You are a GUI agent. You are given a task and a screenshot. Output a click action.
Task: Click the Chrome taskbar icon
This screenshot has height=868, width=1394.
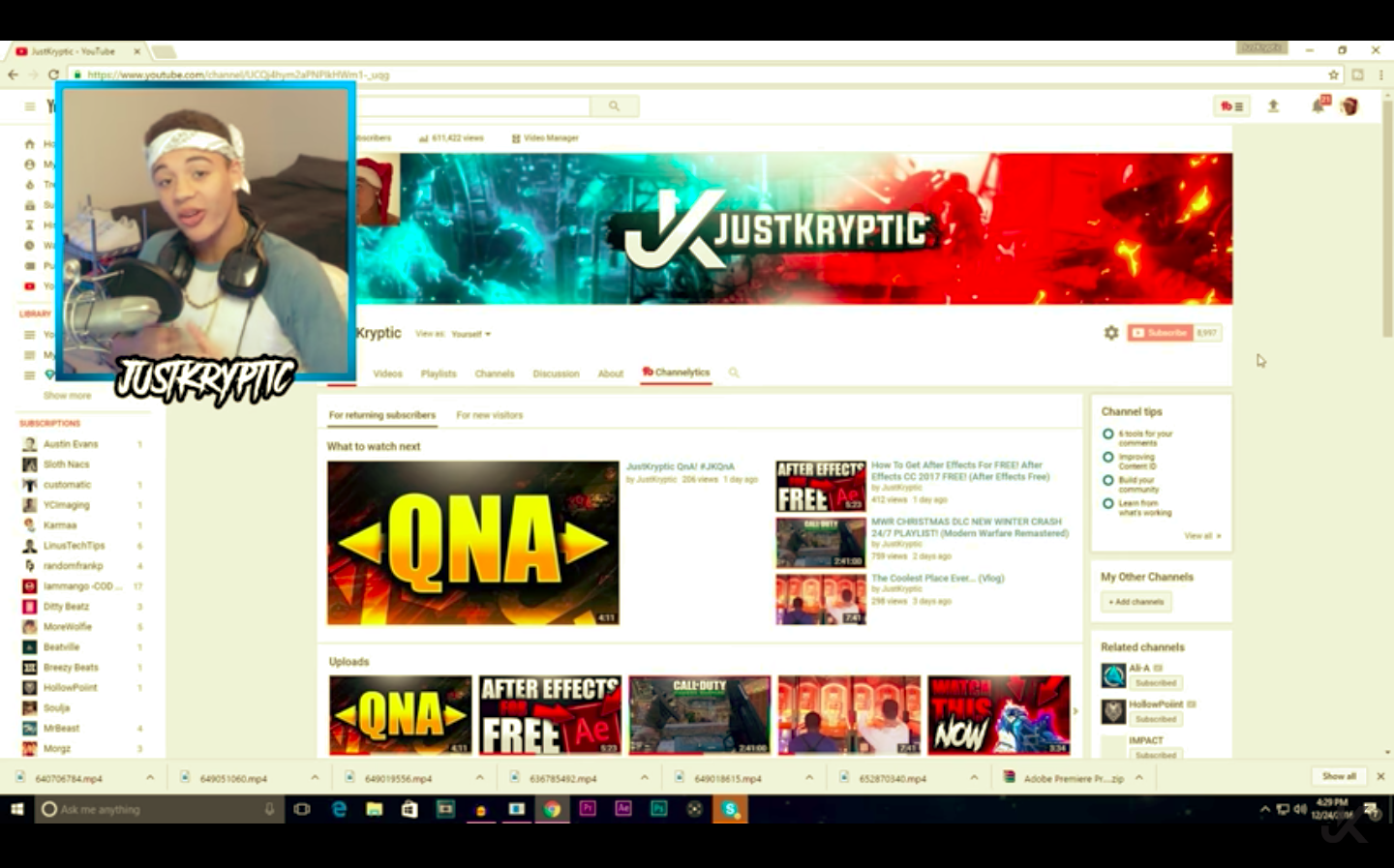pos(552,809)
